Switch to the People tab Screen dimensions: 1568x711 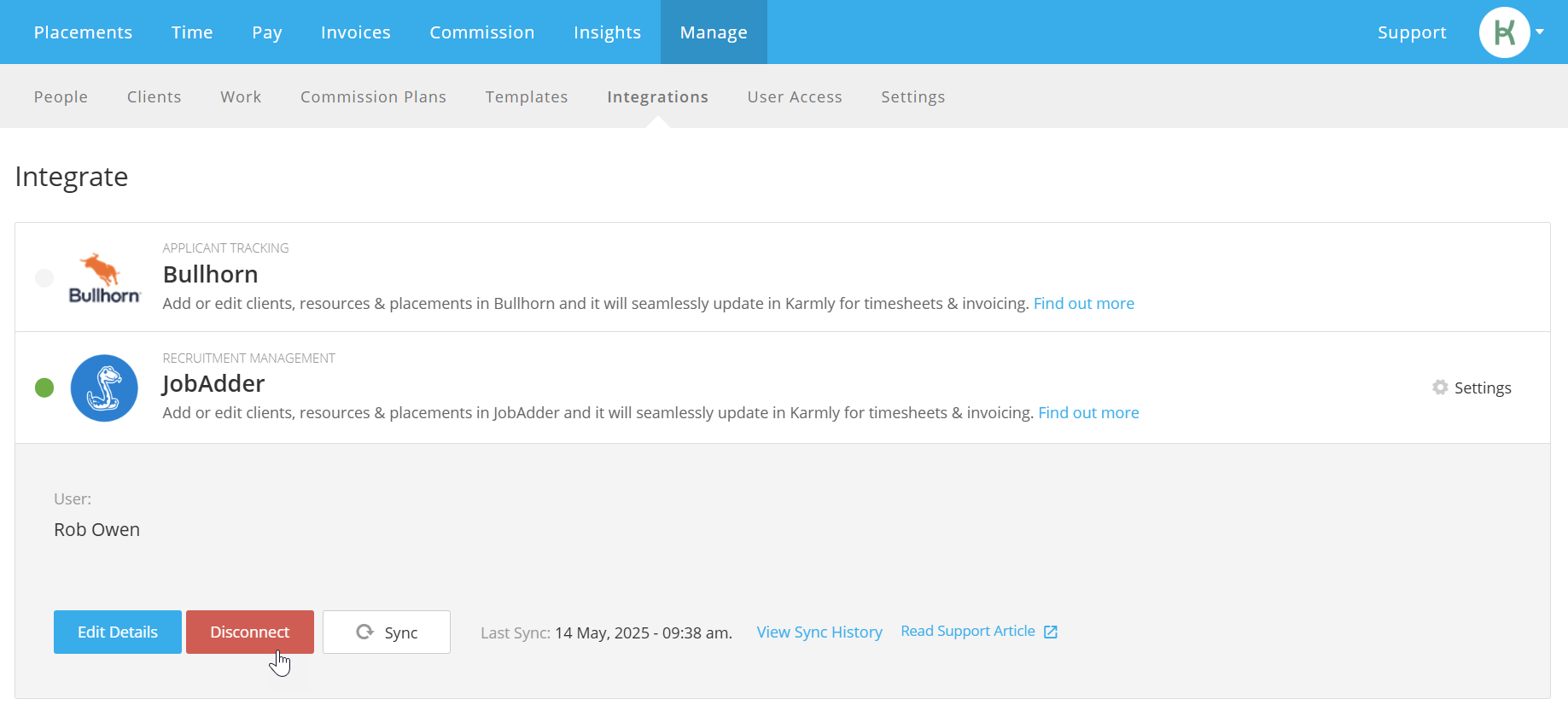pos(61,97)
